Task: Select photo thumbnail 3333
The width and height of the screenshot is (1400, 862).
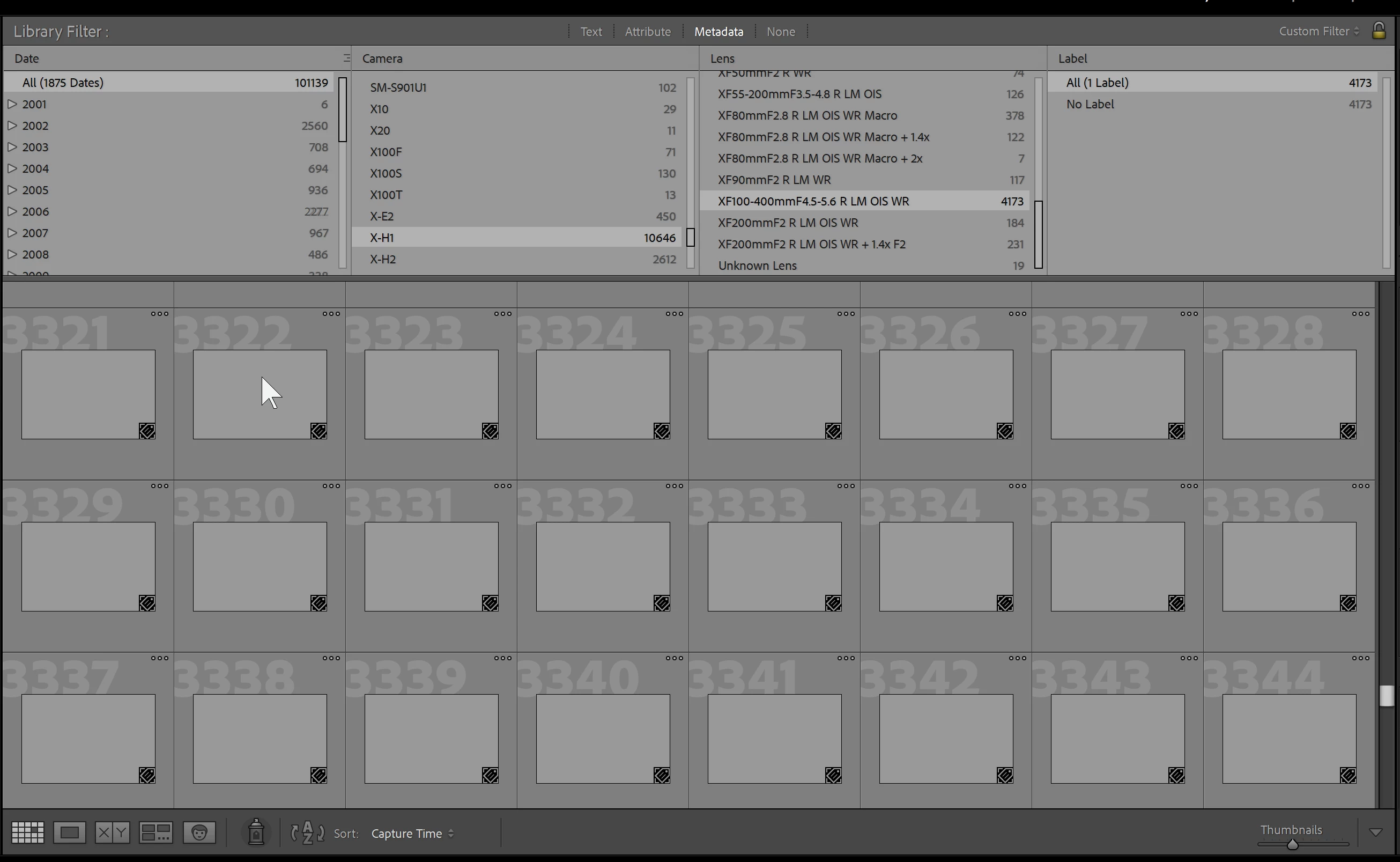Action: (x=774, y=566)
